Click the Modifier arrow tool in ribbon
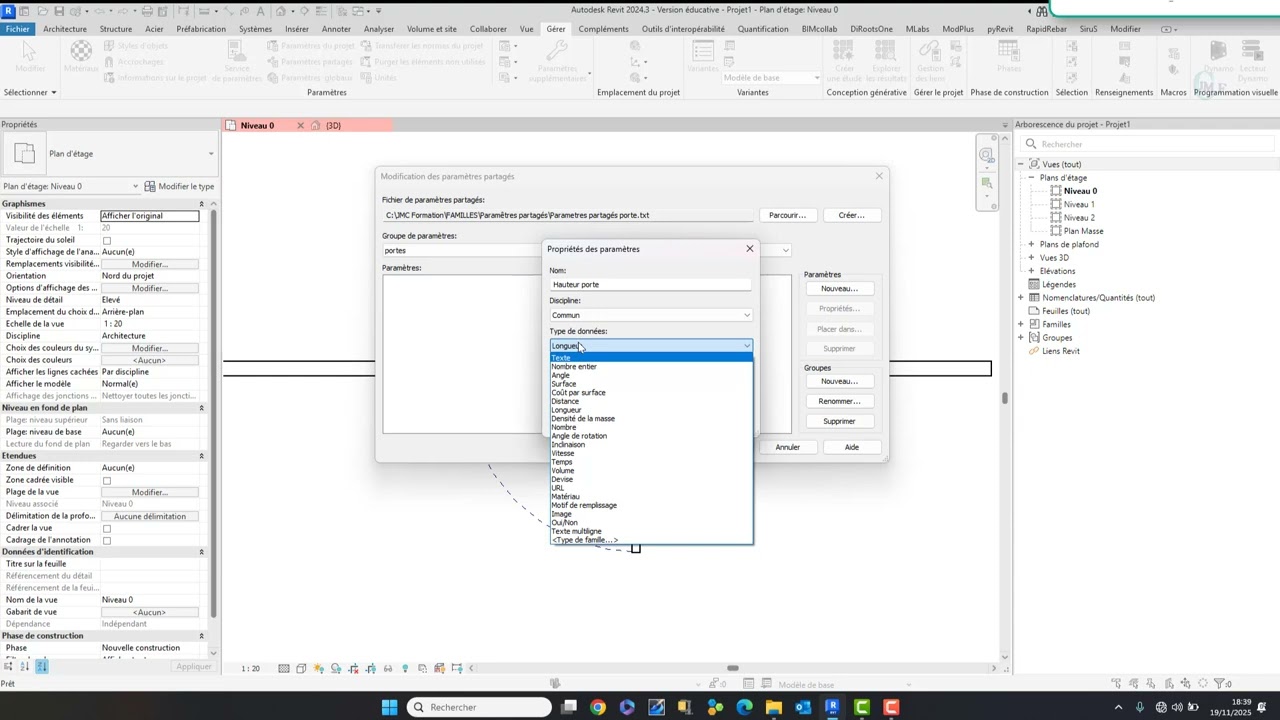Viewport: 1280px width, 720px height. pyautogui.click(x=30, y=56)
